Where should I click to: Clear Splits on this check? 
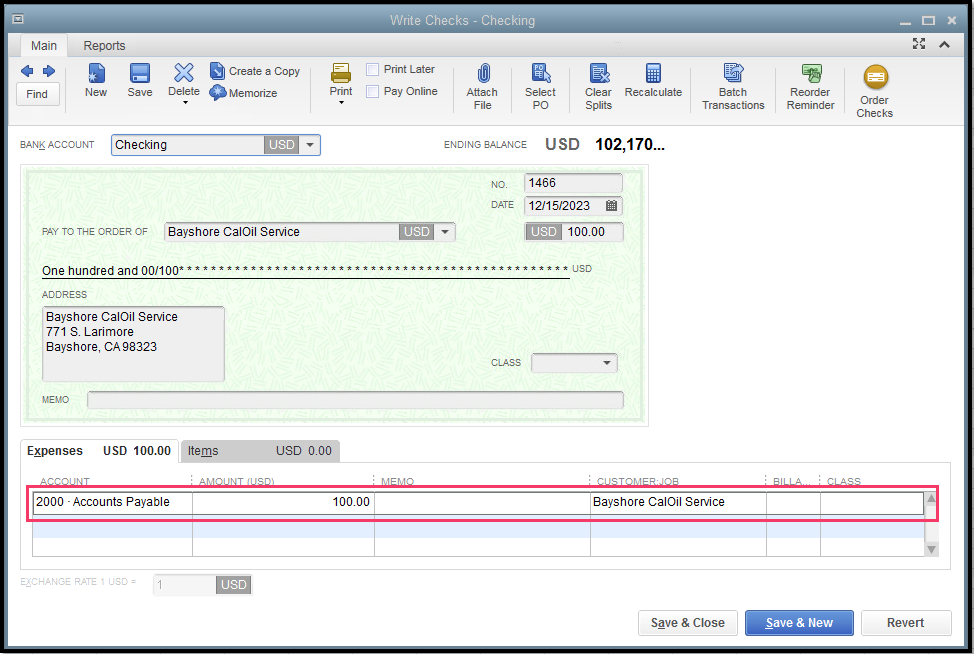[598, 86]
